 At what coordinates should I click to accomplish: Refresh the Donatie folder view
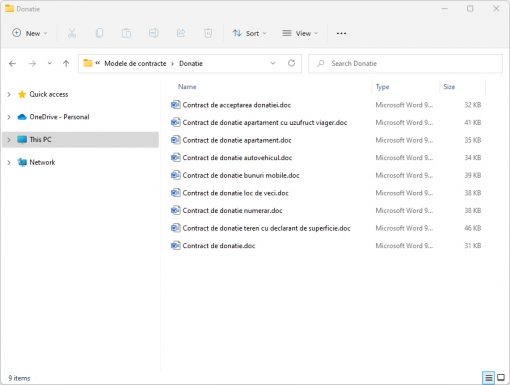point(291,63)
